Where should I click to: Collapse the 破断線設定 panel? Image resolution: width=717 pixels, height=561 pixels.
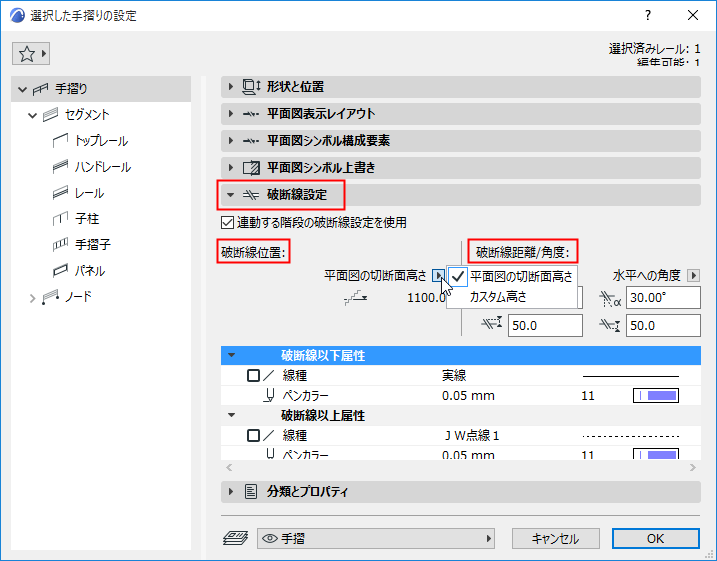coord(231,195)
